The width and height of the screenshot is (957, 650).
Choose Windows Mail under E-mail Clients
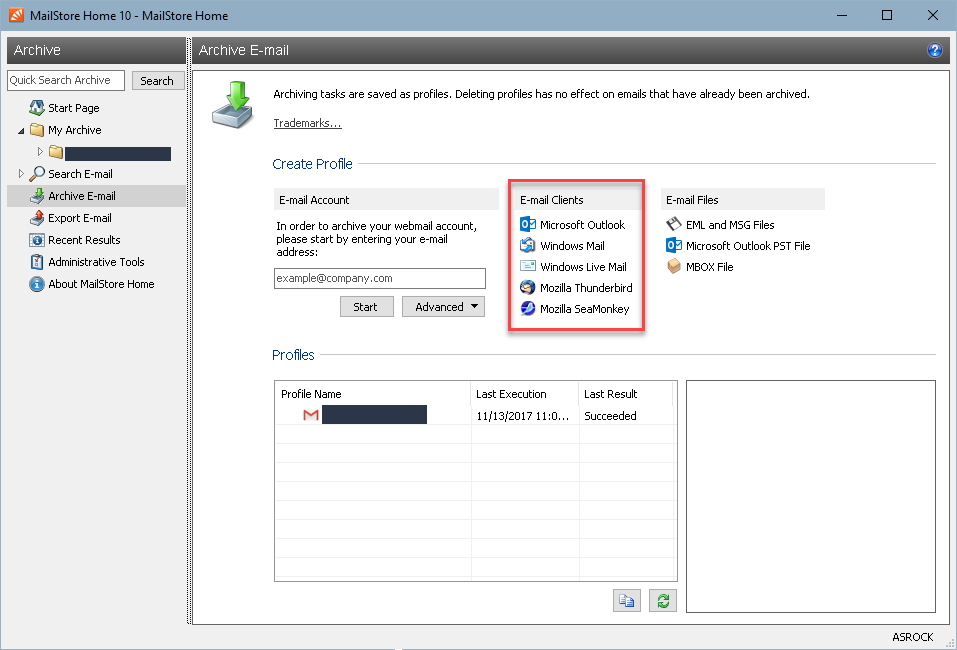572,245
